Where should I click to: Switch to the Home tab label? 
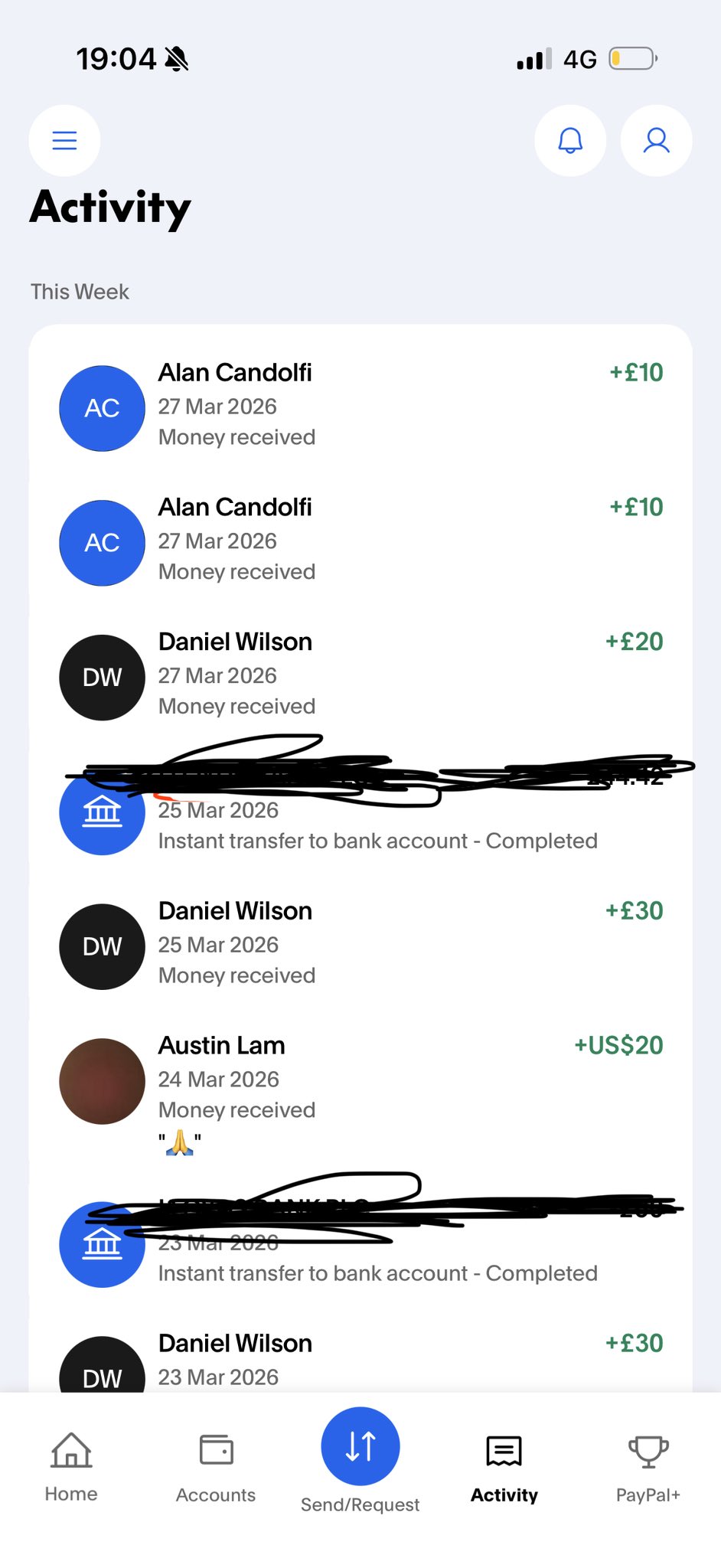[x=71, y=1494]
